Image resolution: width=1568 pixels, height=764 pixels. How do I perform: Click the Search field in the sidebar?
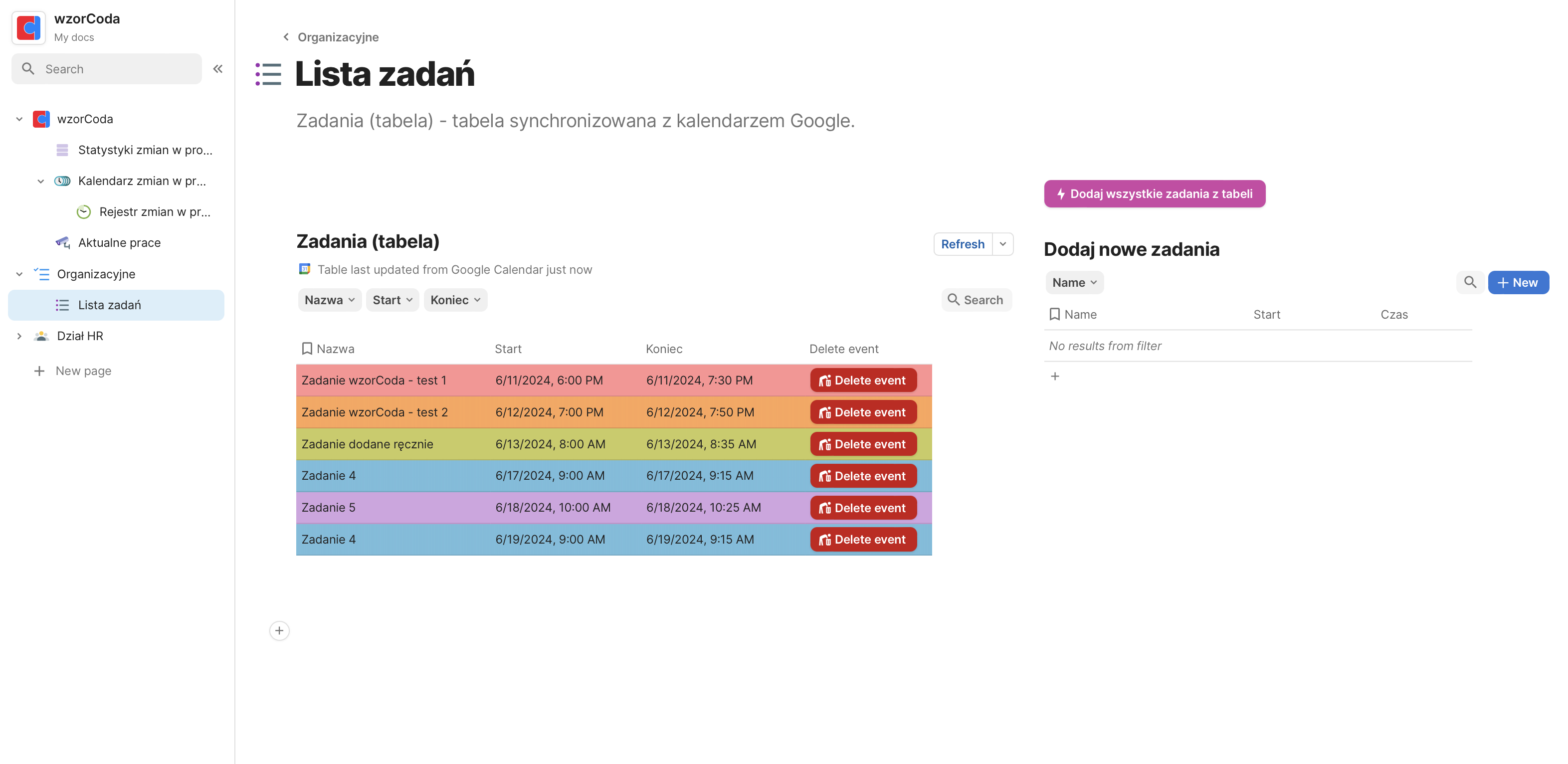point(106,68)
